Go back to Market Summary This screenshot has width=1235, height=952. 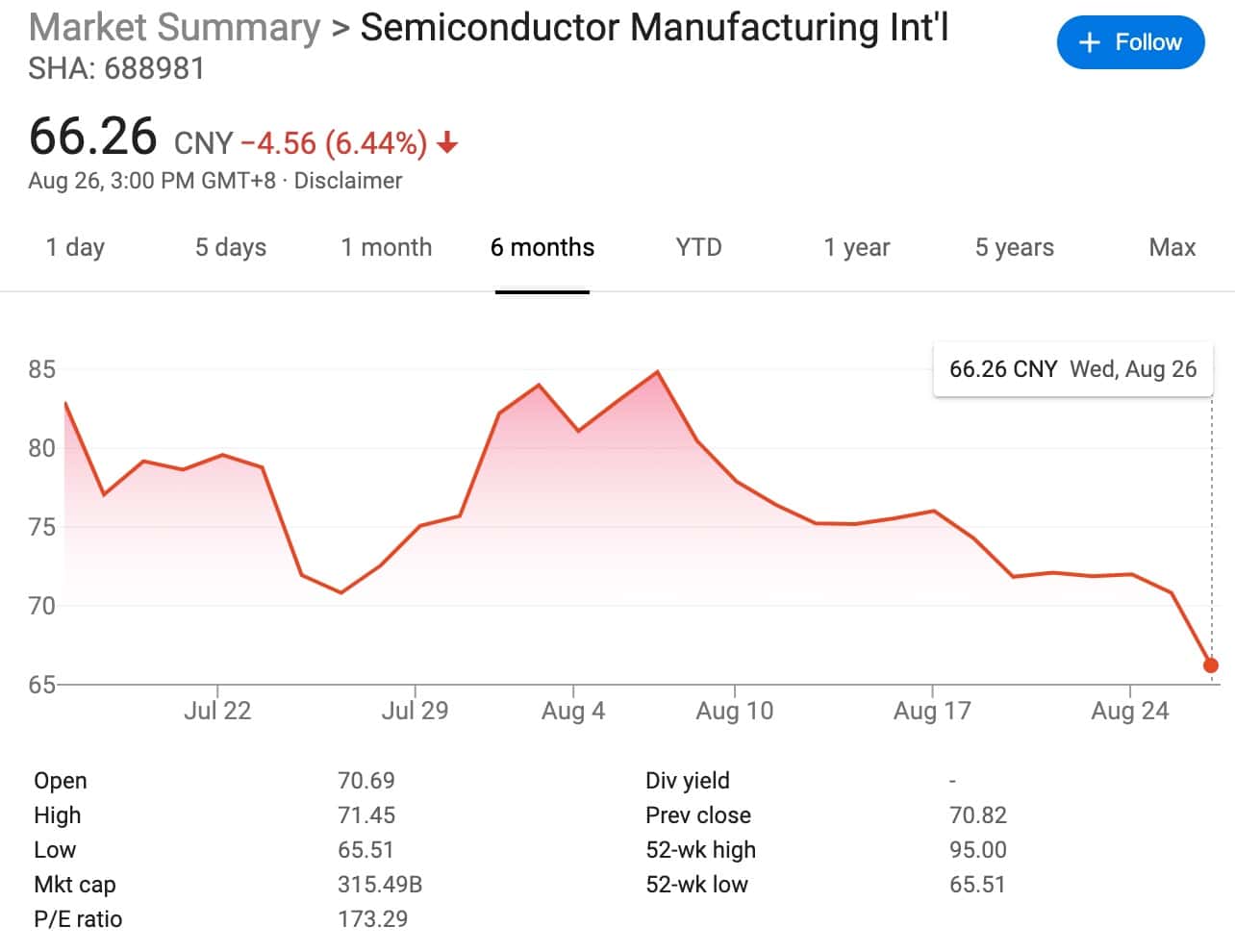(x=173, y=27)
